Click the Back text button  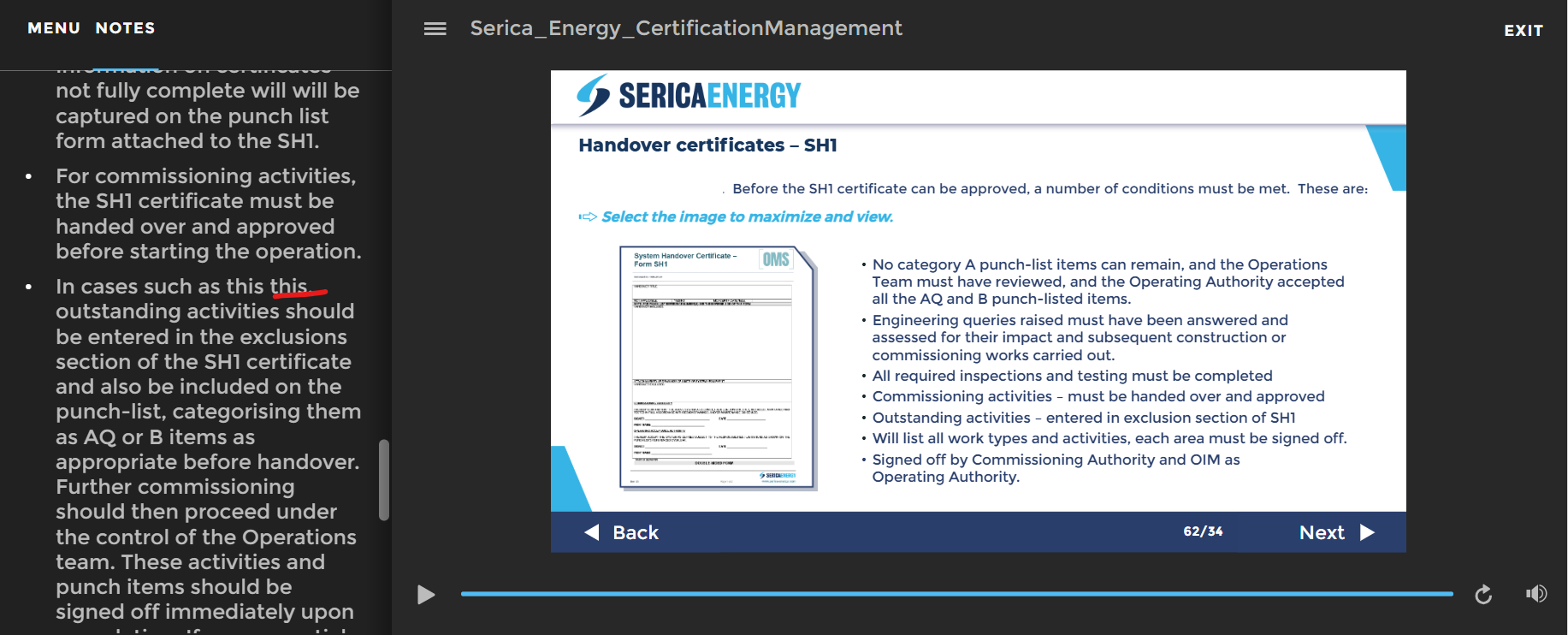coord(636,532)
